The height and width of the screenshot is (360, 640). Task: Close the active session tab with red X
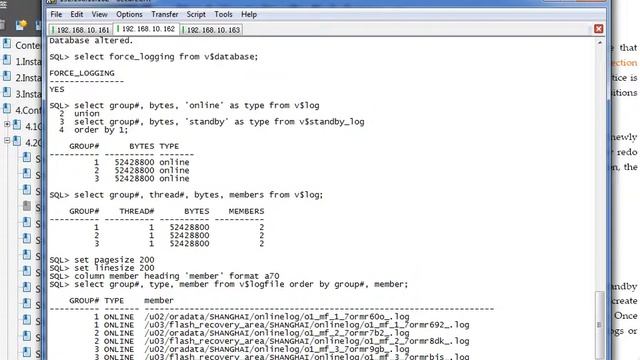(598, 29)
